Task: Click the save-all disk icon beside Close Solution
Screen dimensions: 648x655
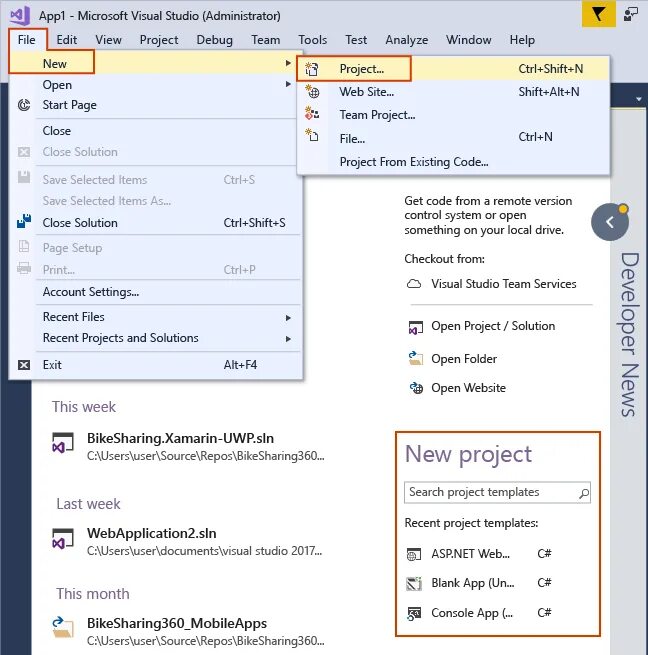Action: pyautogui.click(x=24, y=221)
